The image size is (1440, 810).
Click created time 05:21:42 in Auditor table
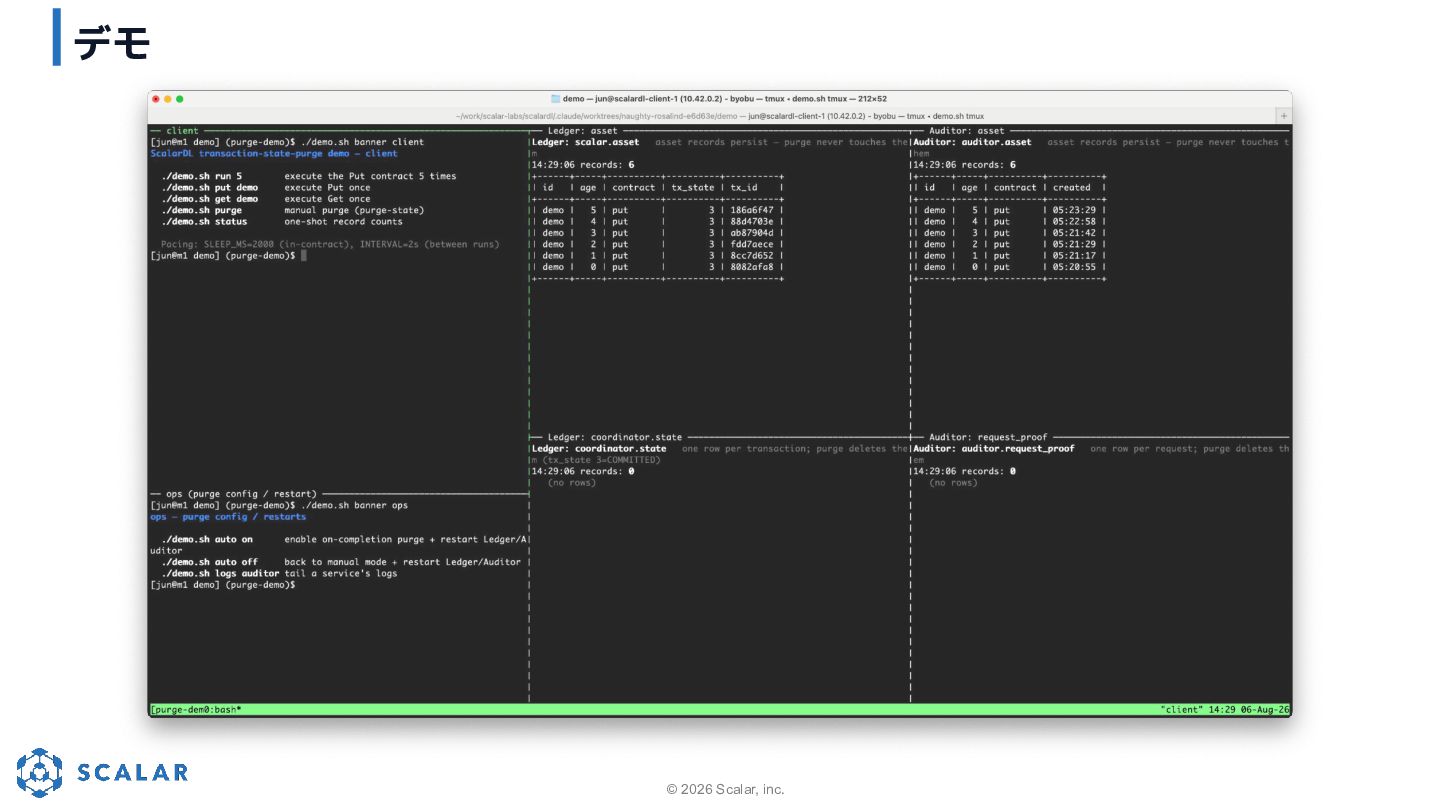pos(1074,233)
